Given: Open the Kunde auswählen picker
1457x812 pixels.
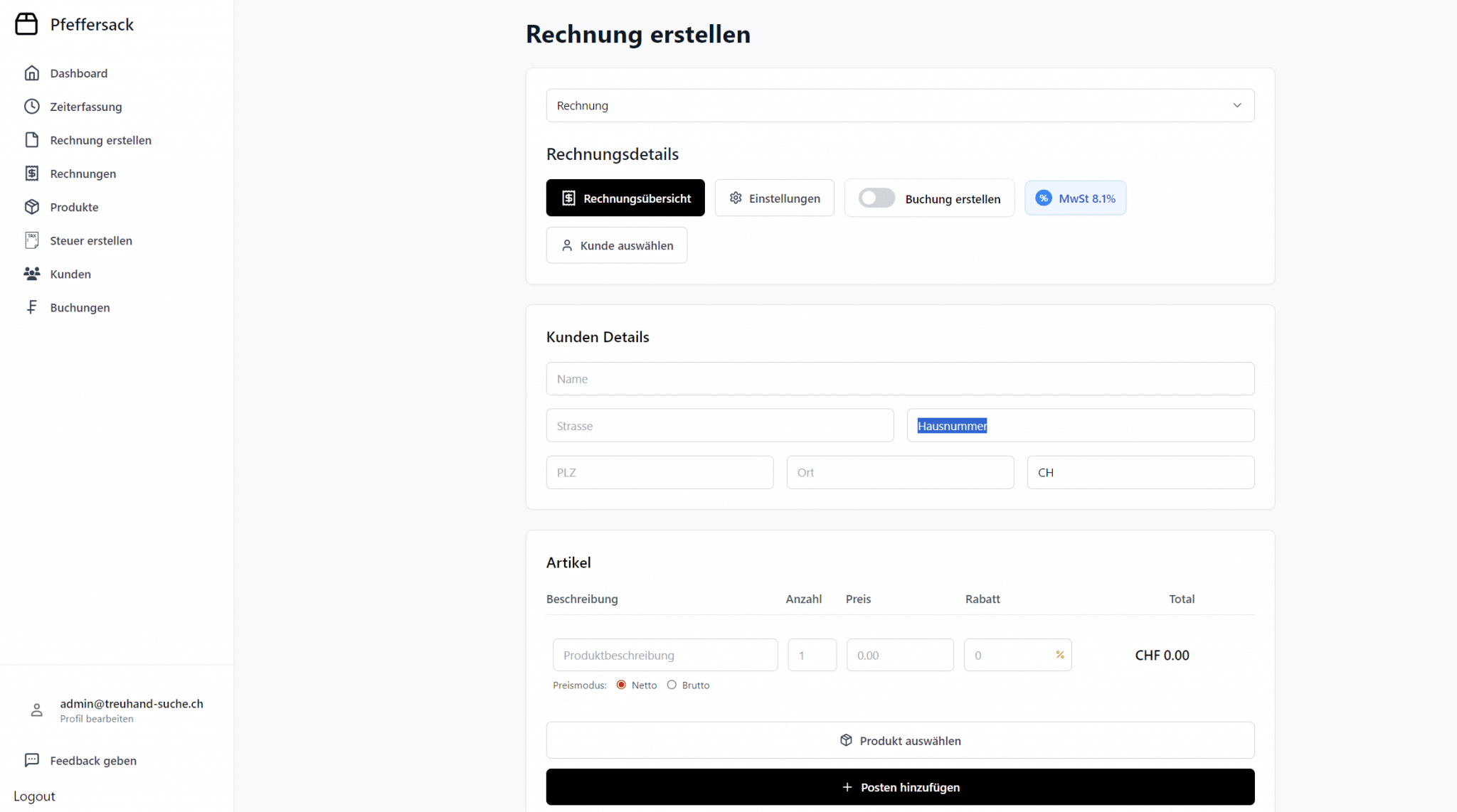Looking at the screenshot, I should coord(617,245).
